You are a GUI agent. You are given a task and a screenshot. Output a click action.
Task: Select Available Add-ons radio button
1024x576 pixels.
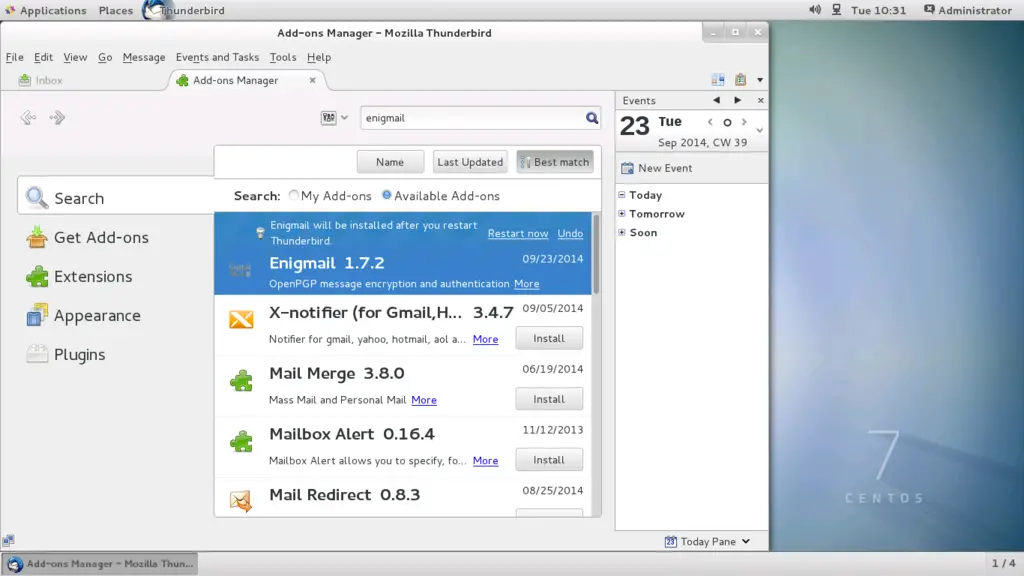pyautogui.click(x=387, y=195)
